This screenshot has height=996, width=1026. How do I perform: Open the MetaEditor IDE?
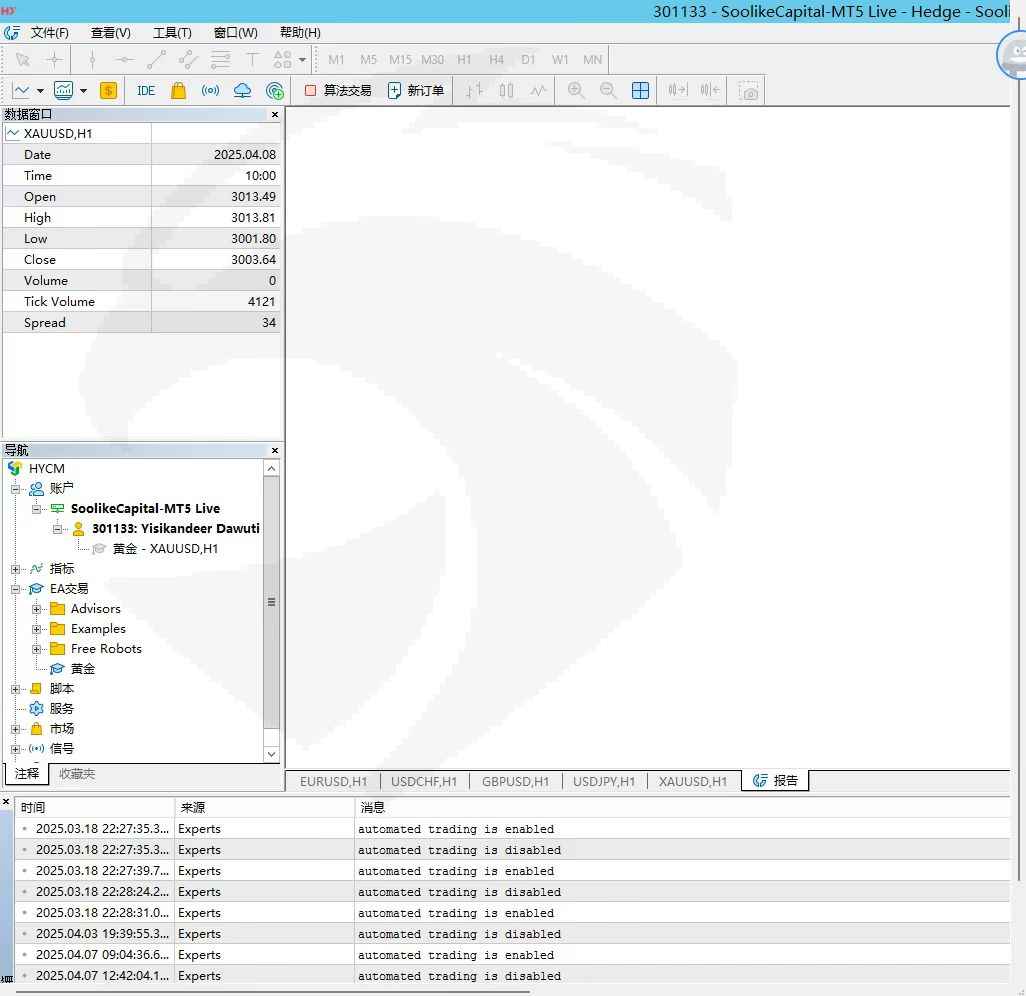point(146,91)
